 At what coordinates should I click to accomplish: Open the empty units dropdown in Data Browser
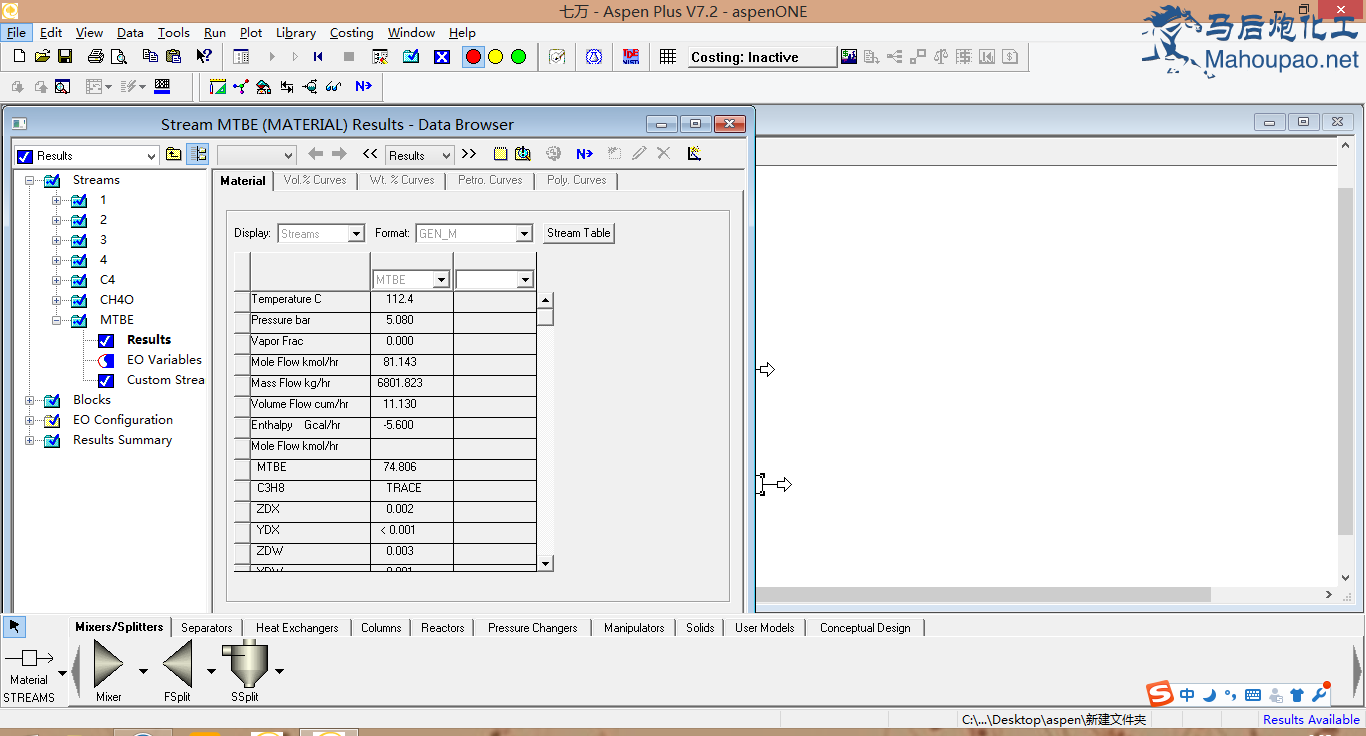pyautogui.click(x=289, y=156)
